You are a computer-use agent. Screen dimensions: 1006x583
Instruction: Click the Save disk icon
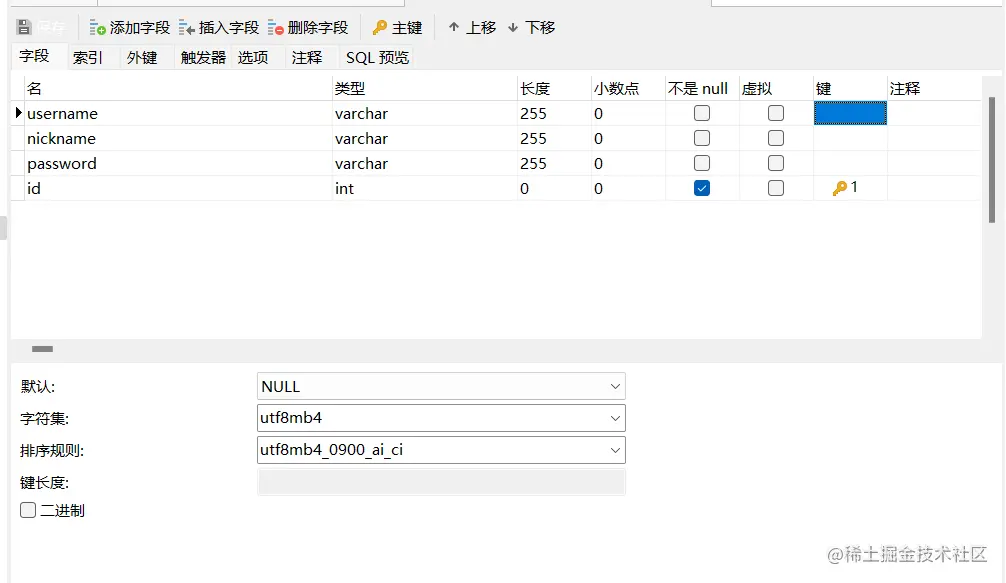coord(24,27)
